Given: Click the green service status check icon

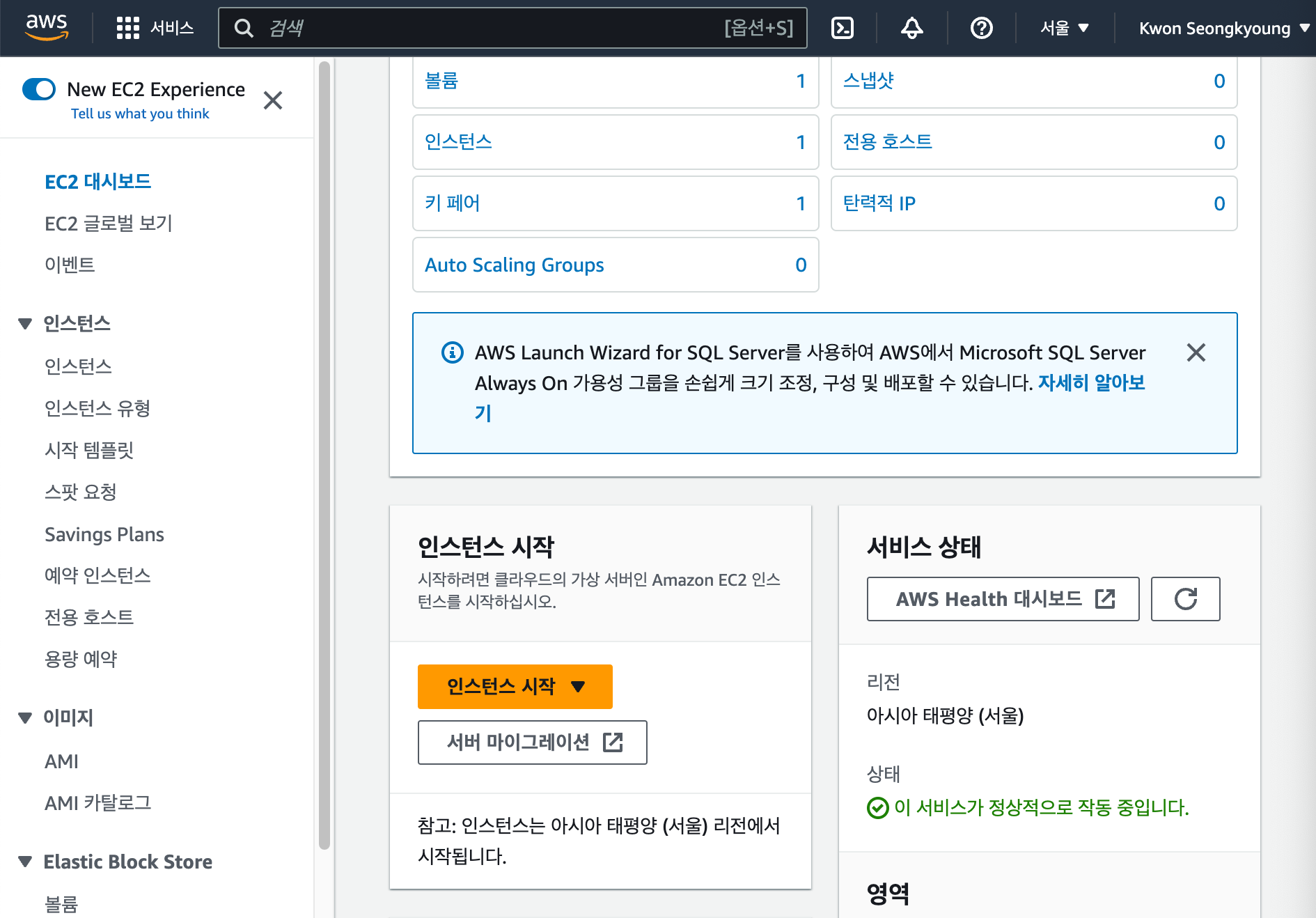Looking at the screenshot, I should click(x=877, y=808).
